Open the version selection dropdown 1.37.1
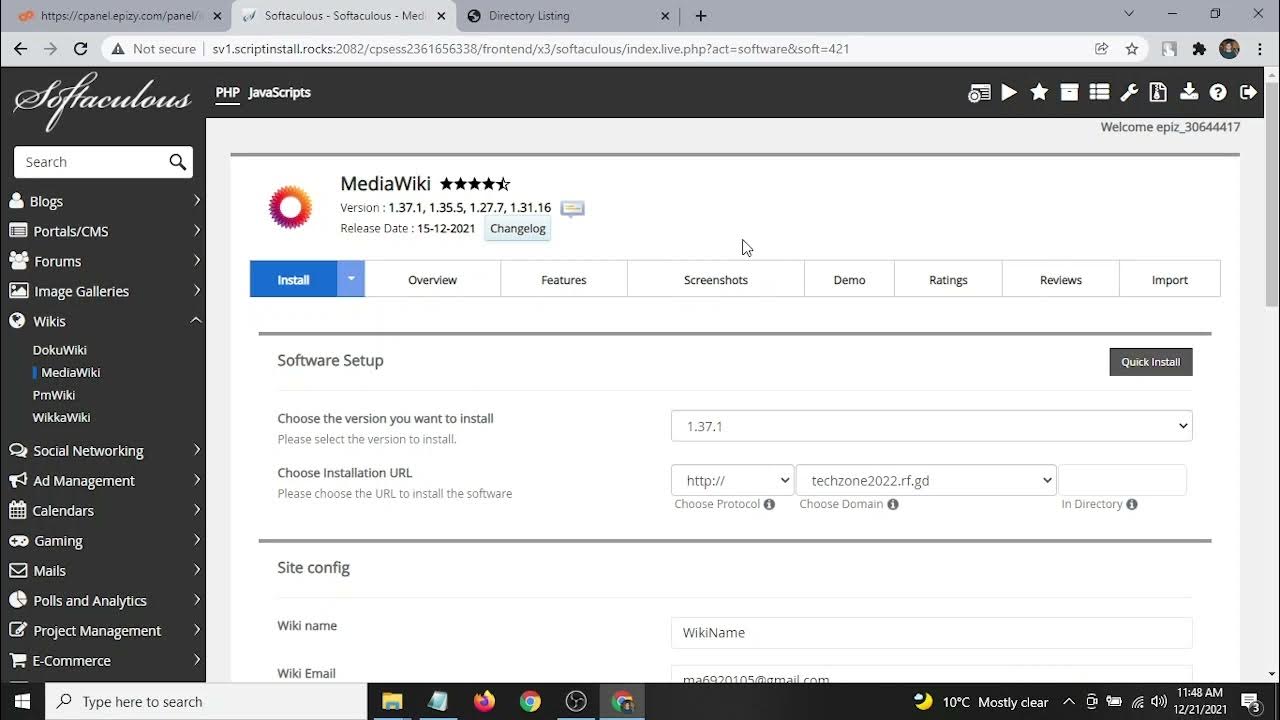Viewport: 1280px width, 720px height. click(931, 426)
